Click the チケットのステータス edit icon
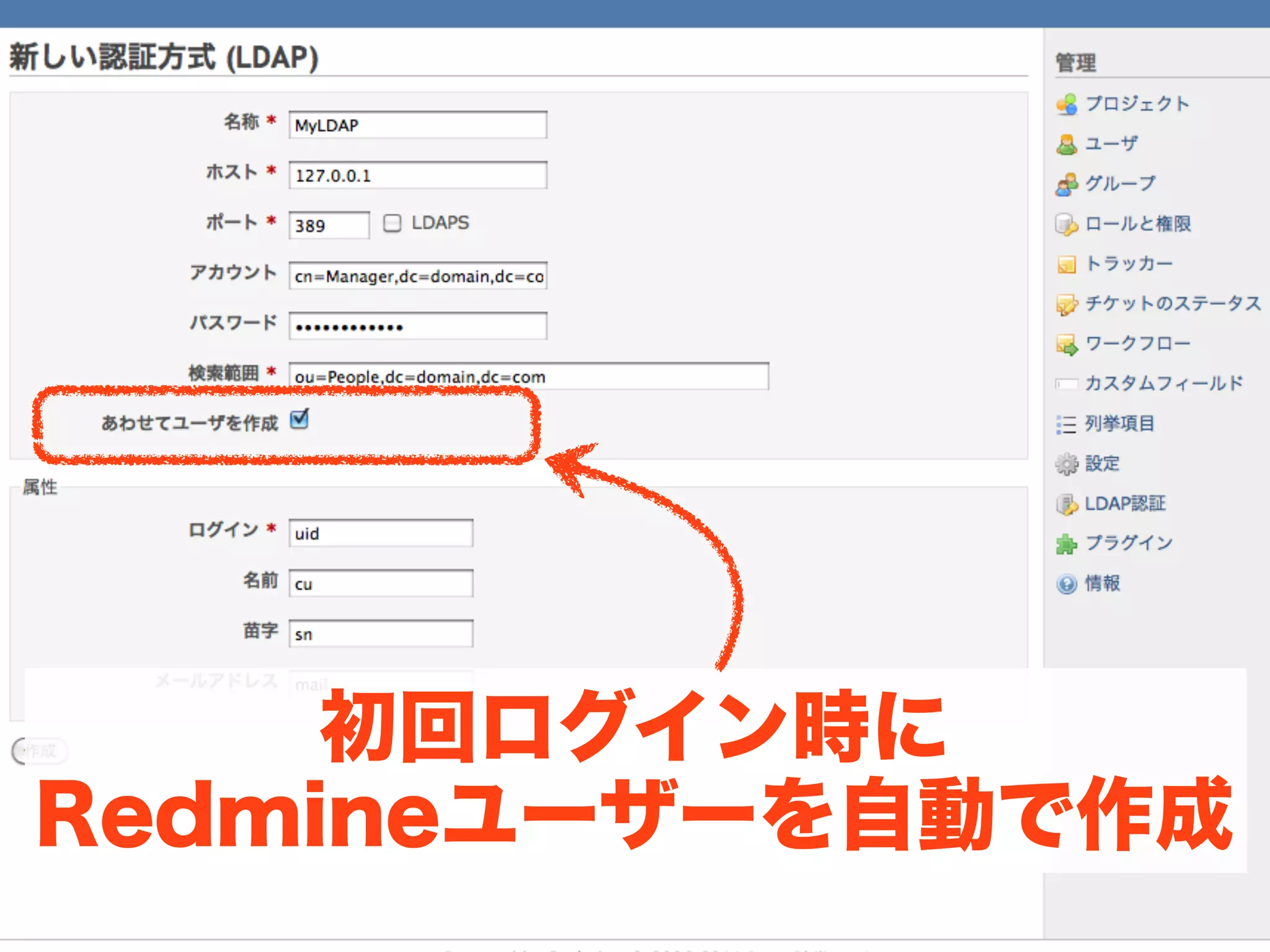The image size is (1270, 952). [x=1067, y=304]
